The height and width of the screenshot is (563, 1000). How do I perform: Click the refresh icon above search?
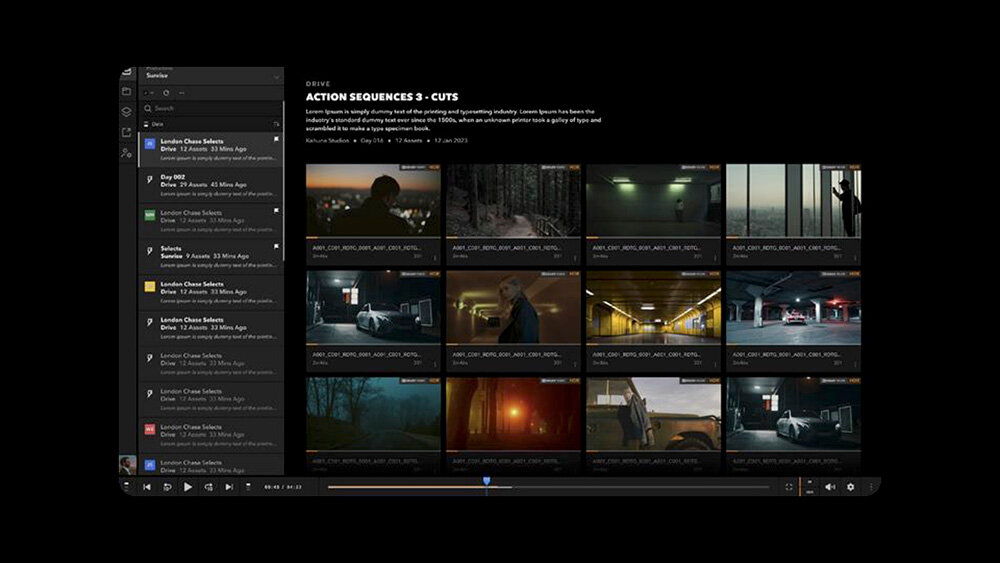click(166, 92)
